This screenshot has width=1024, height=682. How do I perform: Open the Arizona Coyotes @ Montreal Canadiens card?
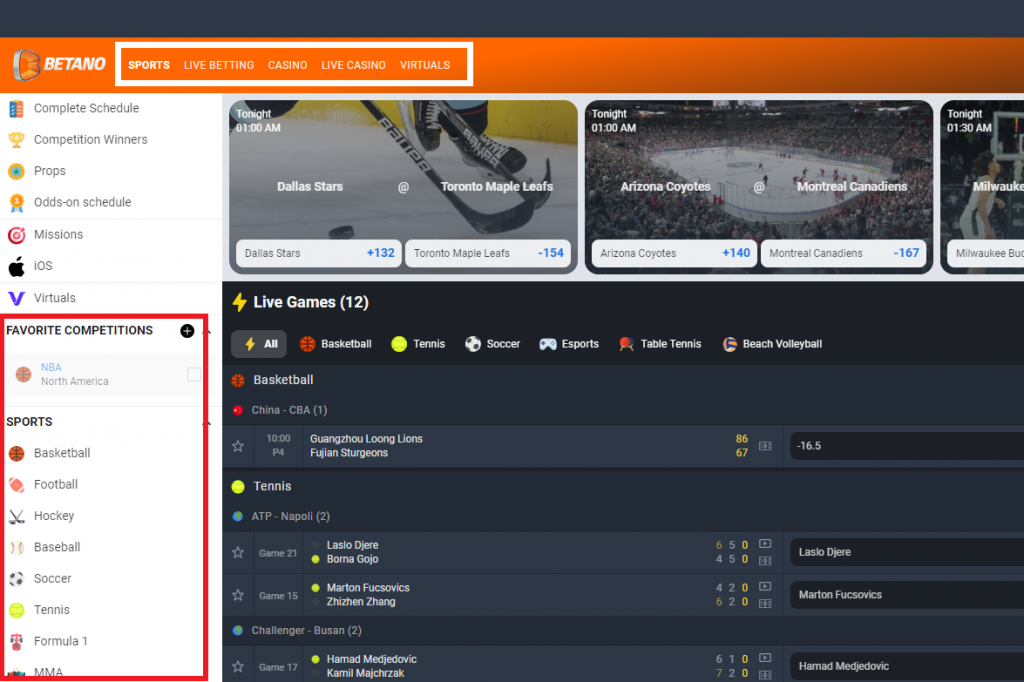coord(759,187)
